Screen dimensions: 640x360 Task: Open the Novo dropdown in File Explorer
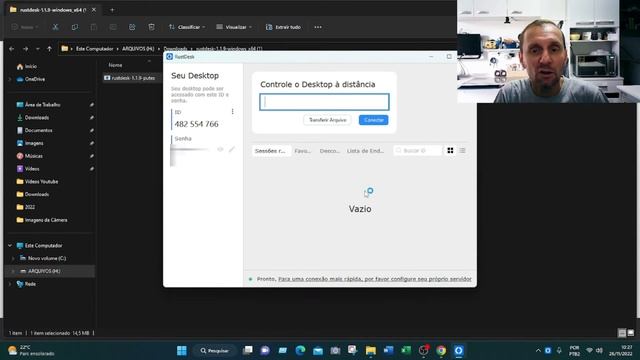pos(25,27)
